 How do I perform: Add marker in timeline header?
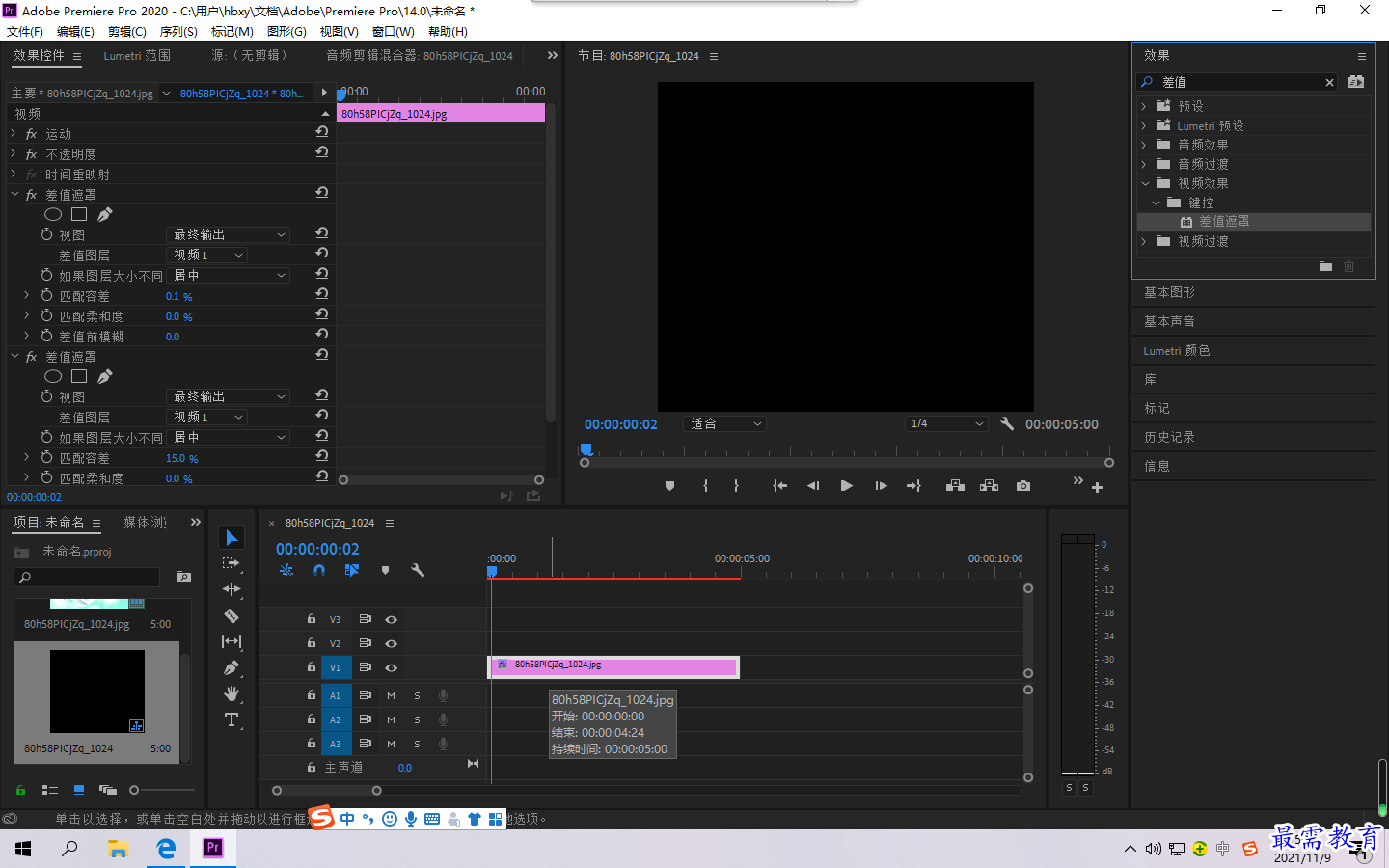[x=385, y=571]
